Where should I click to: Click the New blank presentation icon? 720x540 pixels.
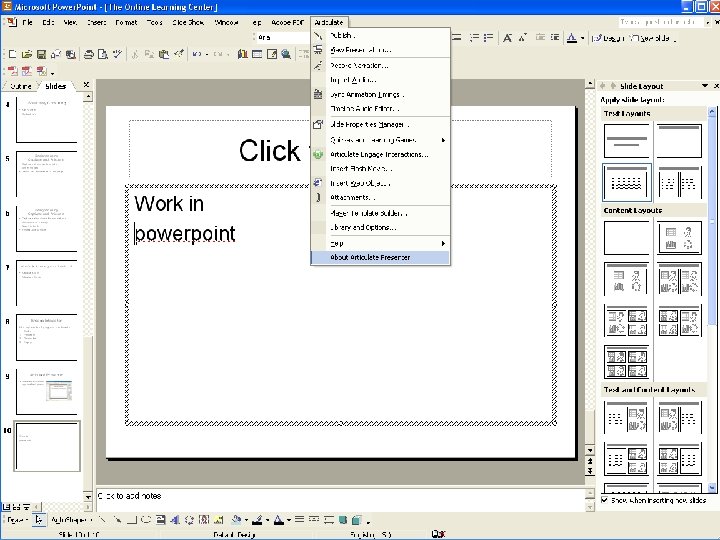pyautogui.click(x=12, y=54)
